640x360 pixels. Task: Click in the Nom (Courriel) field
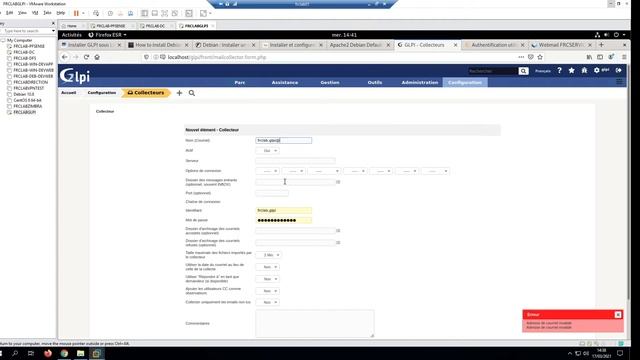tap(284, 140)
